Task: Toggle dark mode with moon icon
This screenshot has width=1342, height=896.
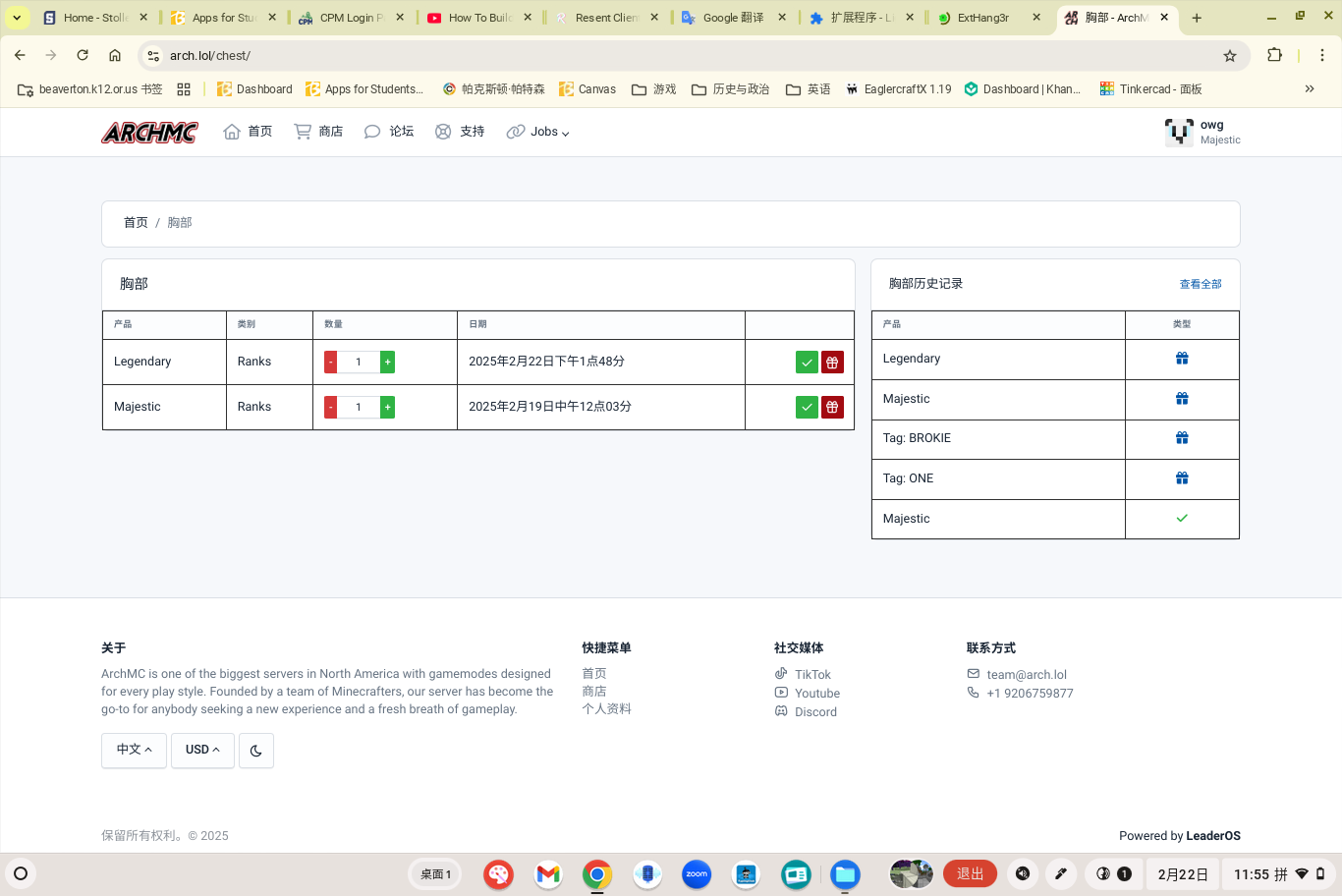Action: pyautogui.click(x=256, y=751)
